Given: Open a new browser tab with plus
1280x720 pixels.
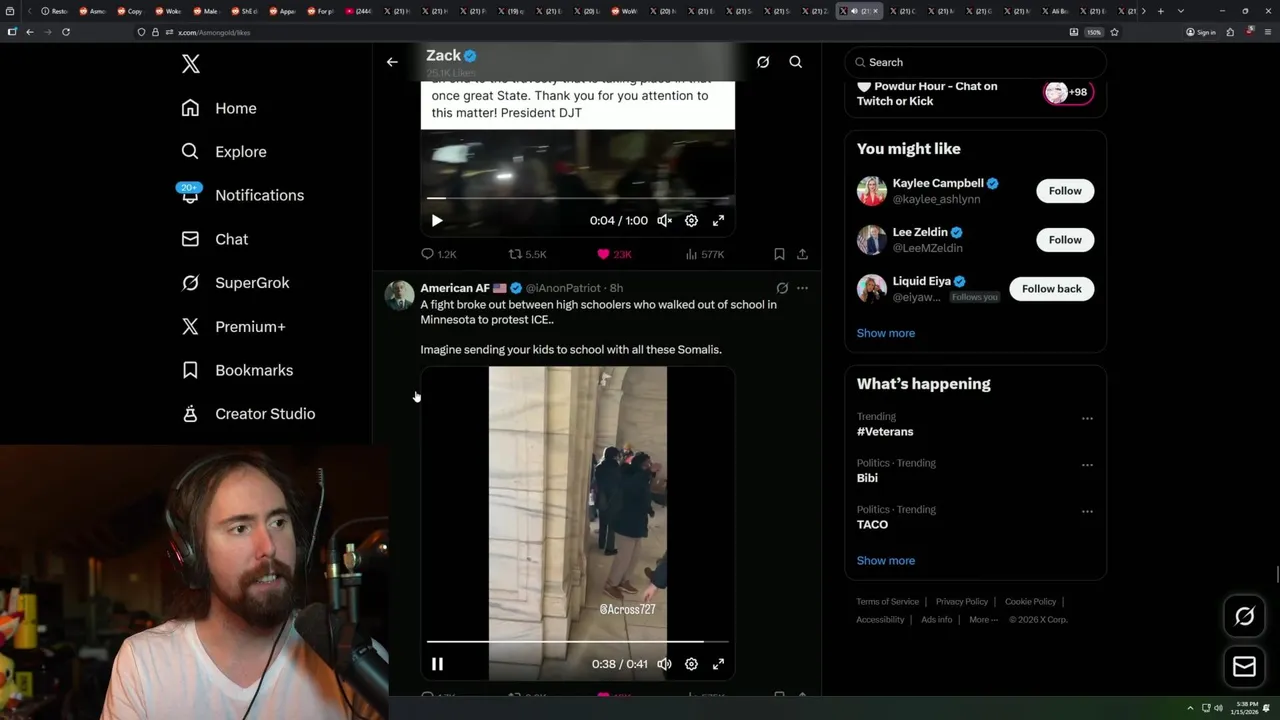Looking at the screenshot, I should 1160,11.
